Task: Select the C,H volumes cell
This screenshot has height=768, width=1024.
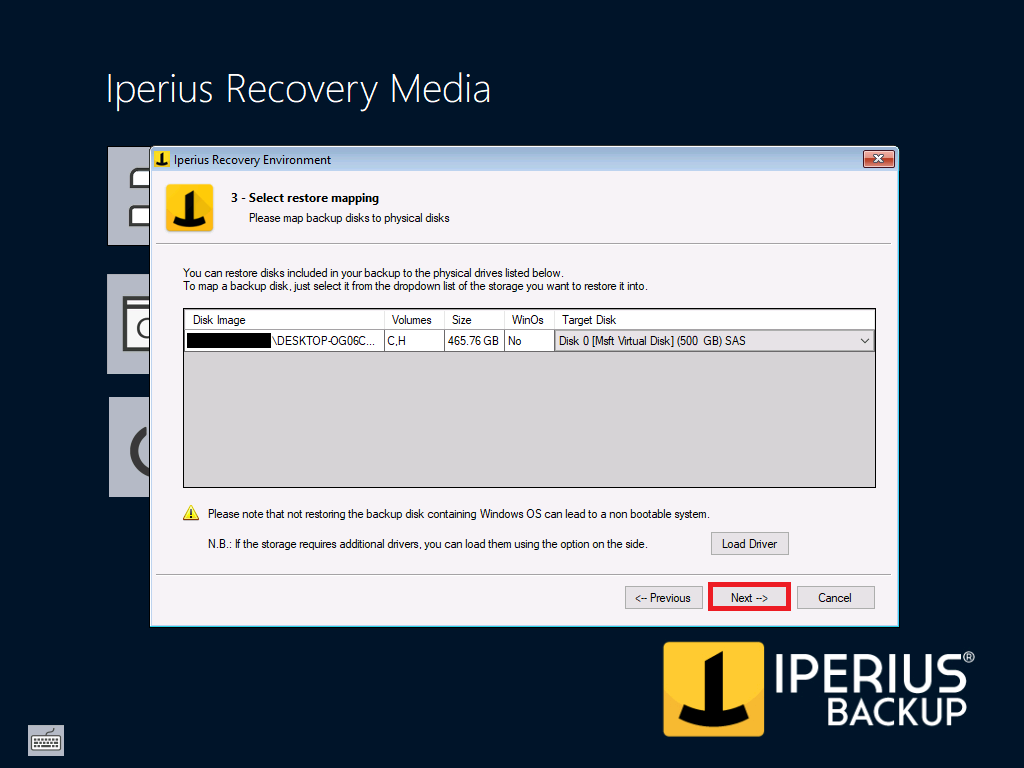Action: [x=415, y=341]
